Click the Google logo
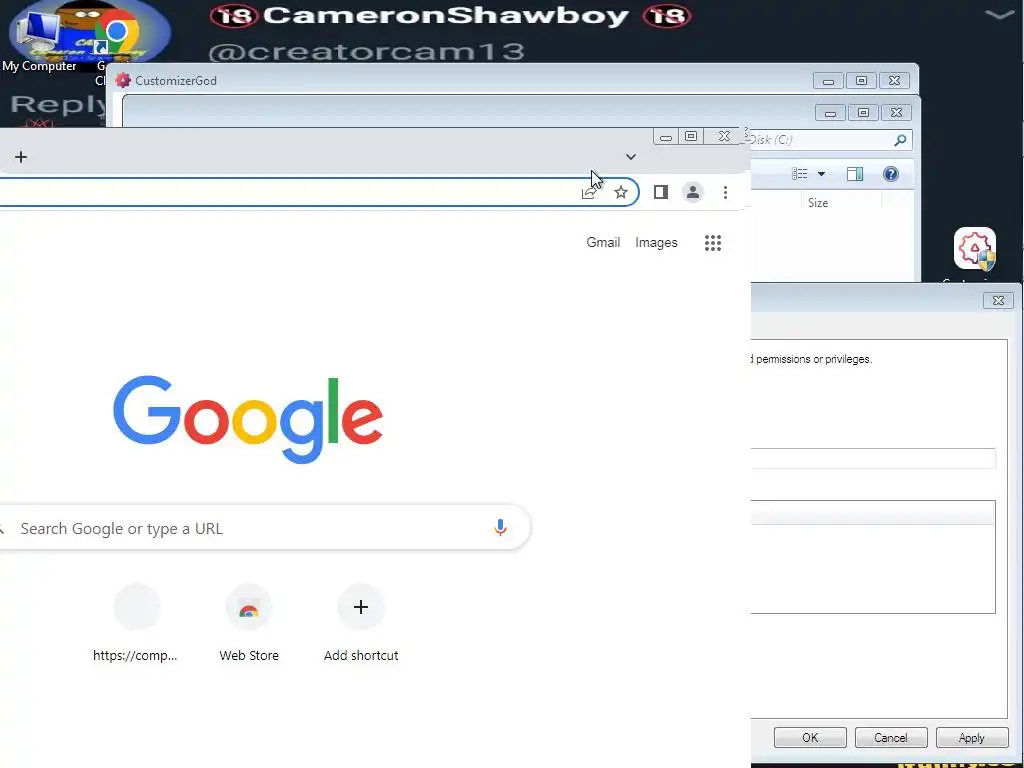 coord(248,419)
